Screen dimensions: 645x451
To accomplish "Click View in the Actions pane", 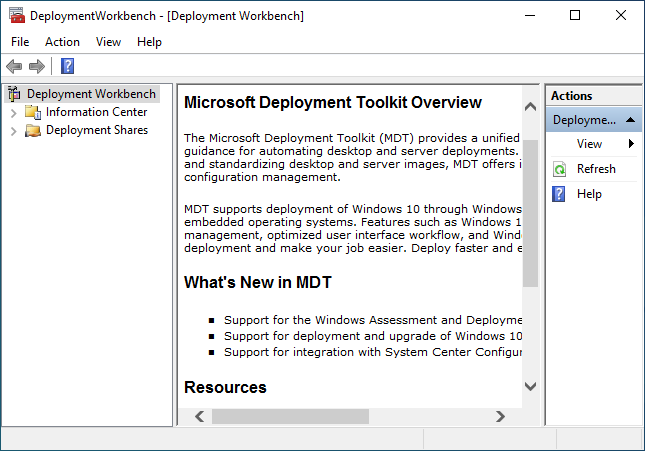I will [589, 144].
